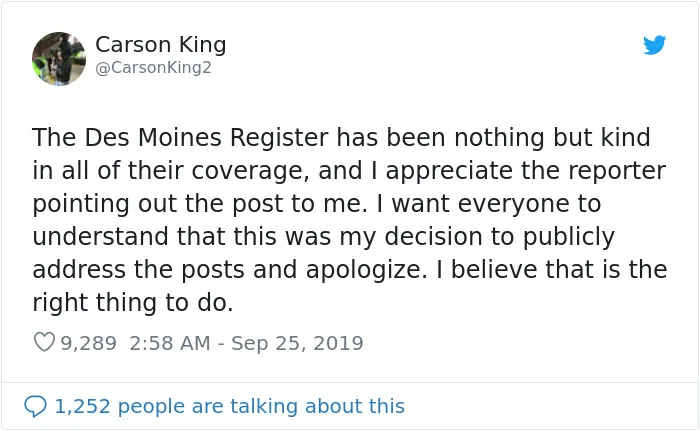Screen dimensions: 700x431
Task: Open the 2:58 AM timestamp link
Action: point(170,343)
